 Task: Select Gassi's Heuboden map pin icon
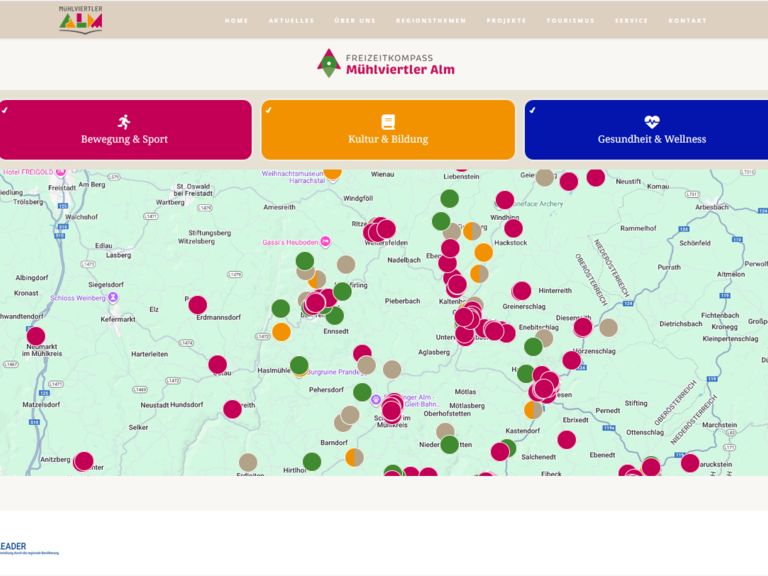point(252,244)
